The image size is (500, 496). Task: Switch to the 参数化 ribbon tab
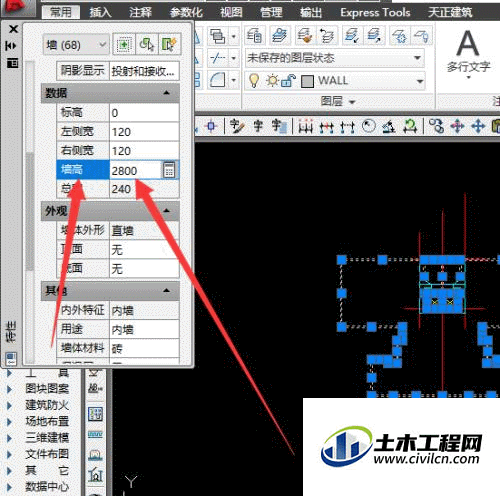tap(186, 12)
